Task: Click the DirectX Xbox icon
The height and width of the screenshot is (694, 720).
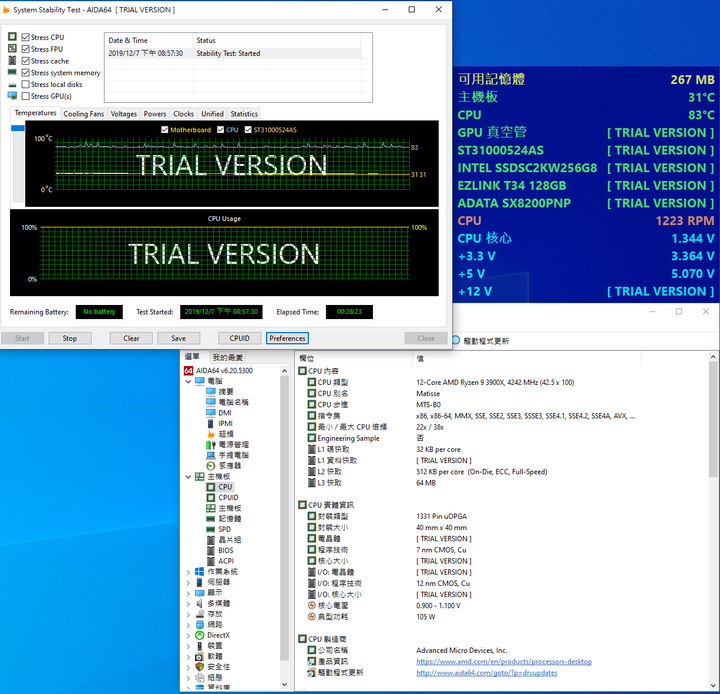Action: 199,635
